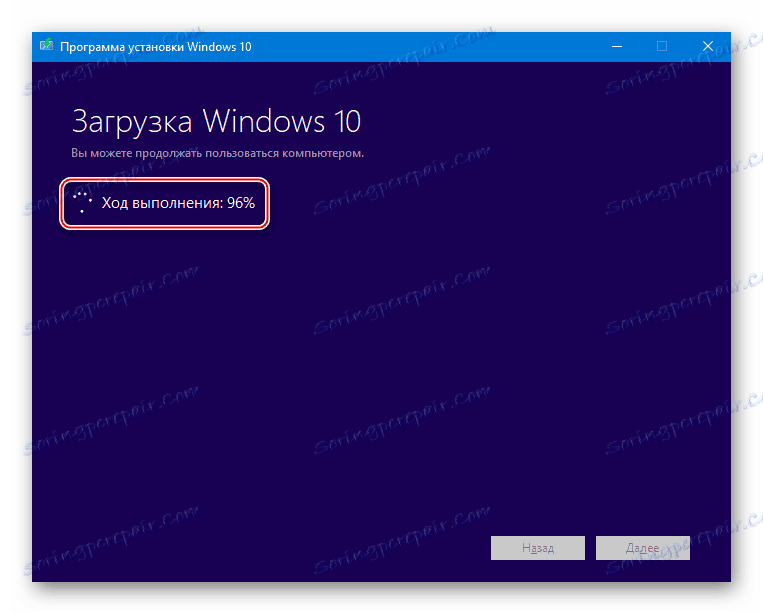
Task: Minimize the Windows 10 setup window
Action: click(x=617, y=46)
